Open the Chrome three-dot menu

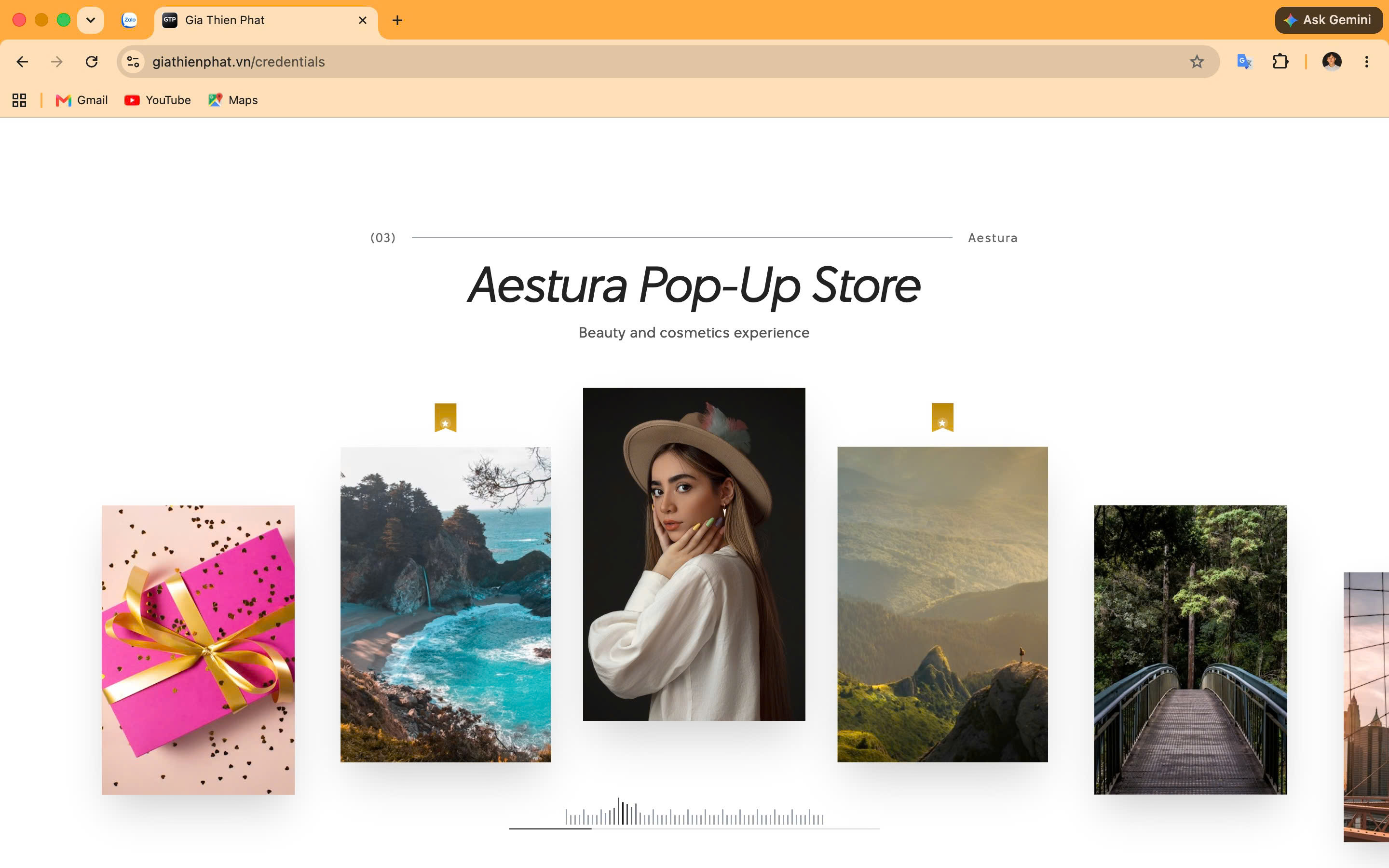pyautogui.click(x=1367, y=61)
